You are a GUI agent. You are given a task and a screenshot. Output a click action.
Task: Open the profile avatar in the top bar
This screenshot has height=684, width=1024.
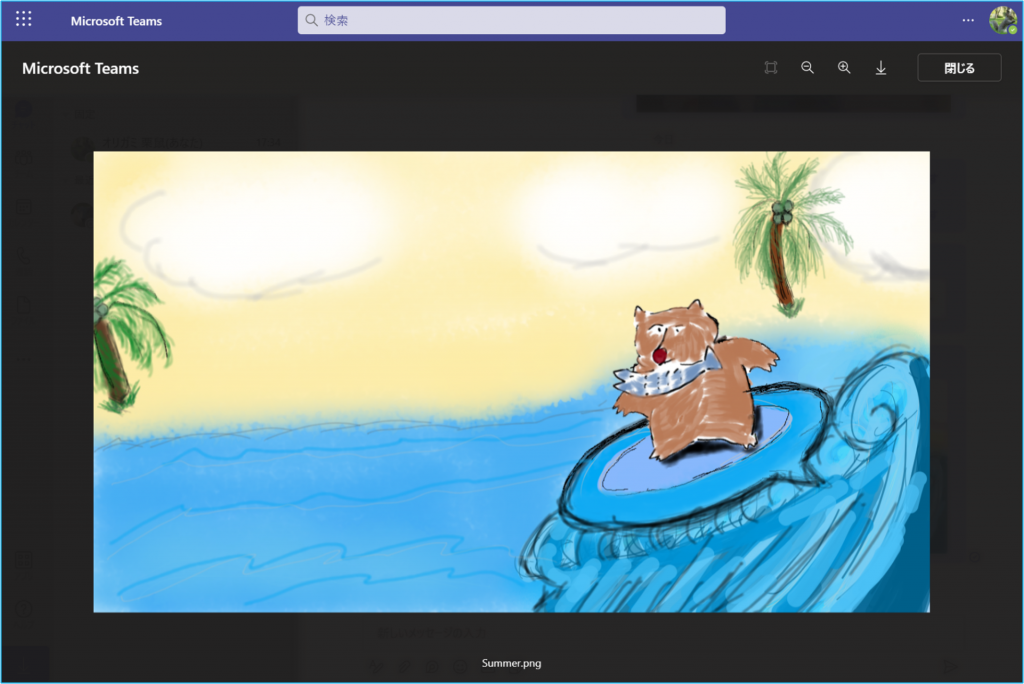[x=1001, y=19]
